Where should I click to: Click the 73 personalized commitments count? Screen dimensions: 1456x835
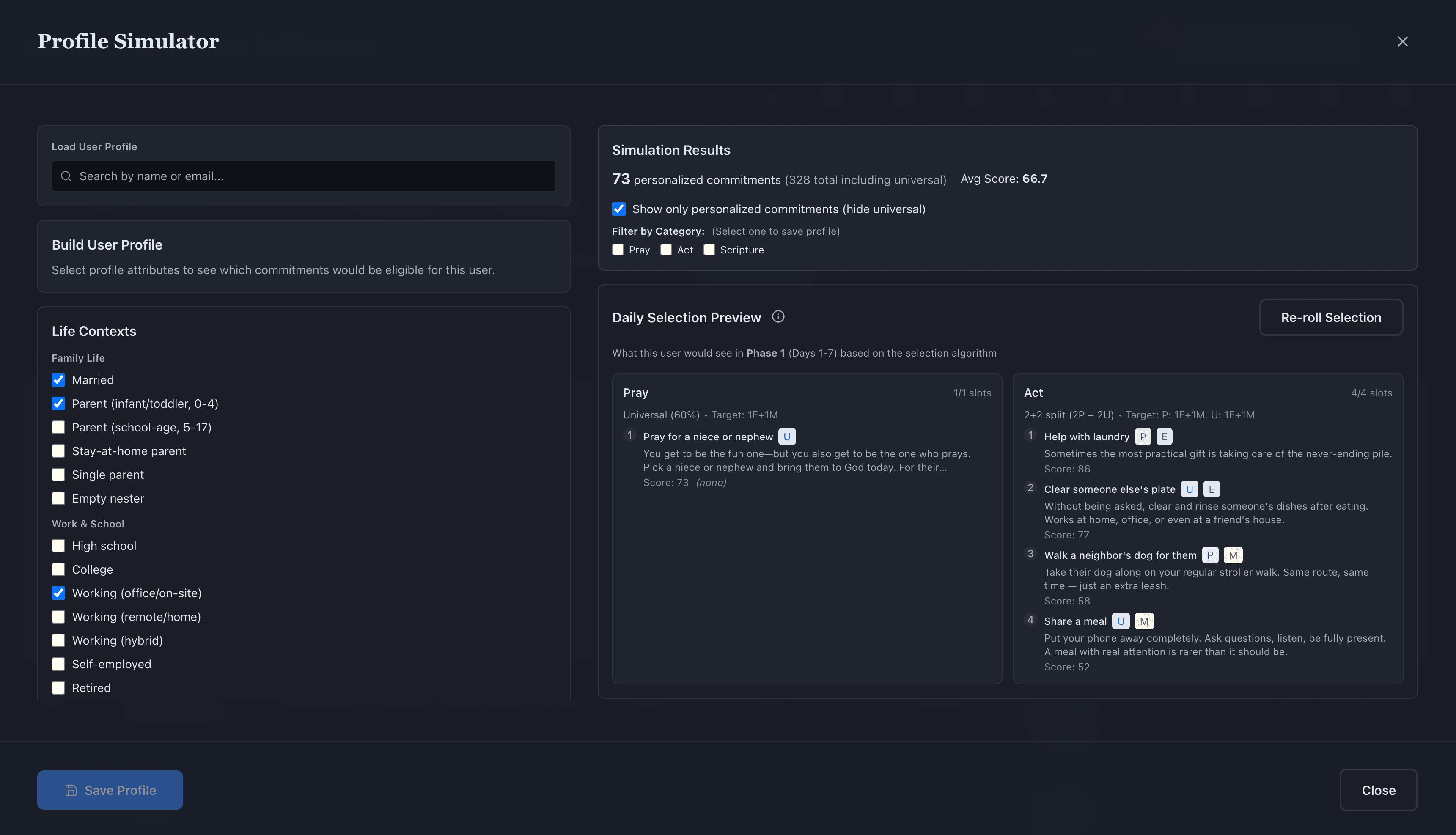[x=696, y=179]
